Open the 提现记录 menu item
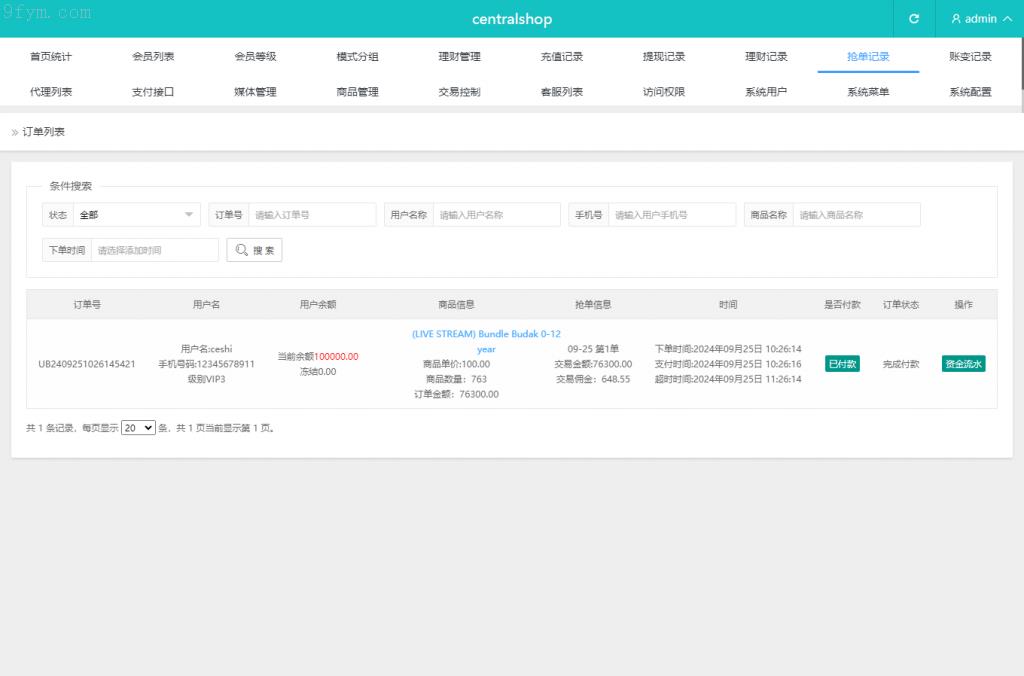Screen dimensions: 1024x676 (x=664, y=57)
